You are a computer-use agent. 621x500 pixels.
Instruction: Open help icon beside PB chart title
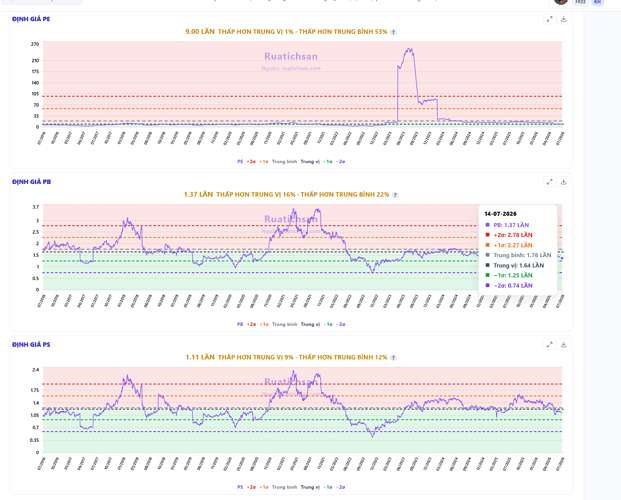395,195
